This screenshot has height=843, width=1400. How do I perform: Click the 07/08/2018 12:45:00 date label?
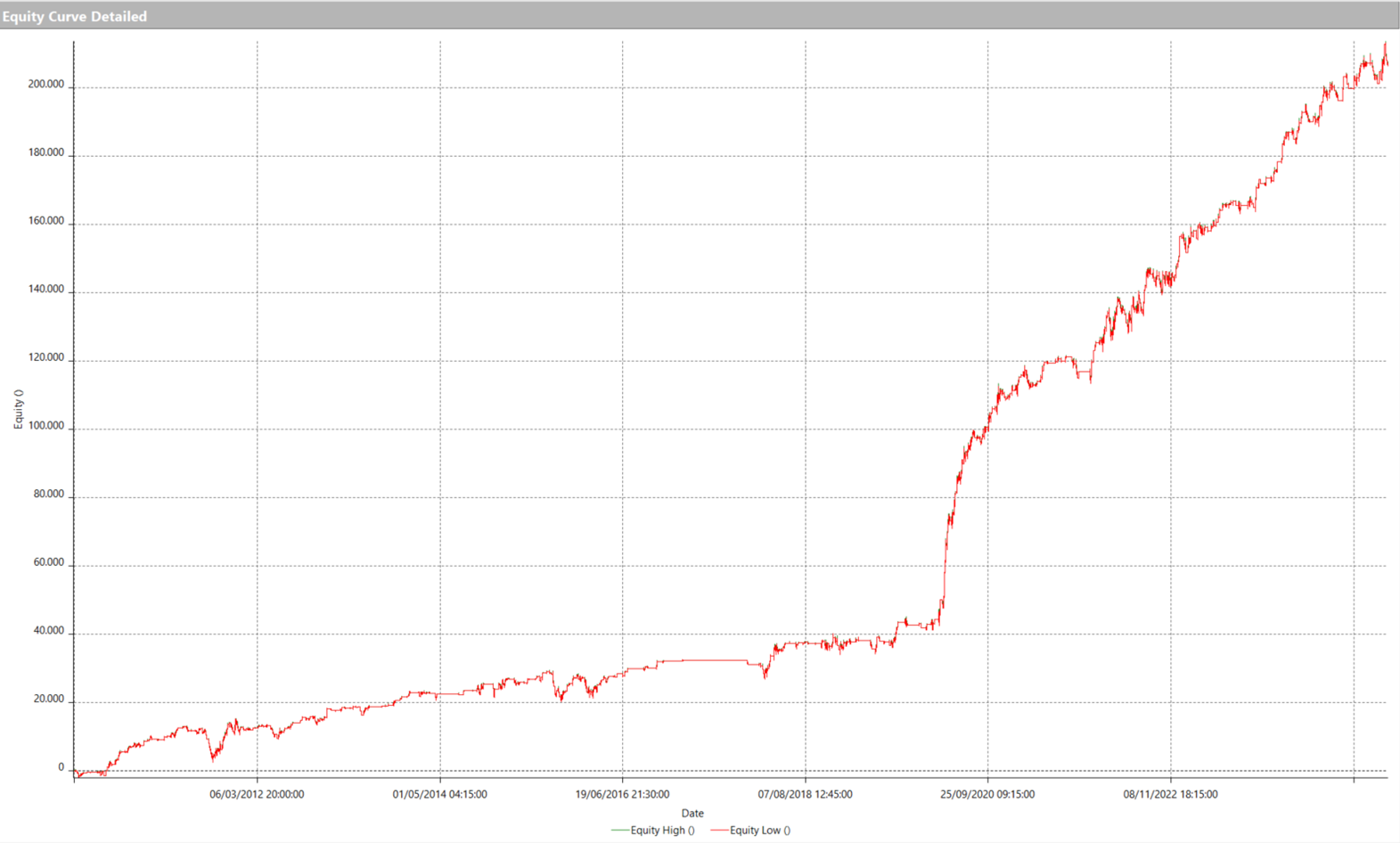(805, 794)
